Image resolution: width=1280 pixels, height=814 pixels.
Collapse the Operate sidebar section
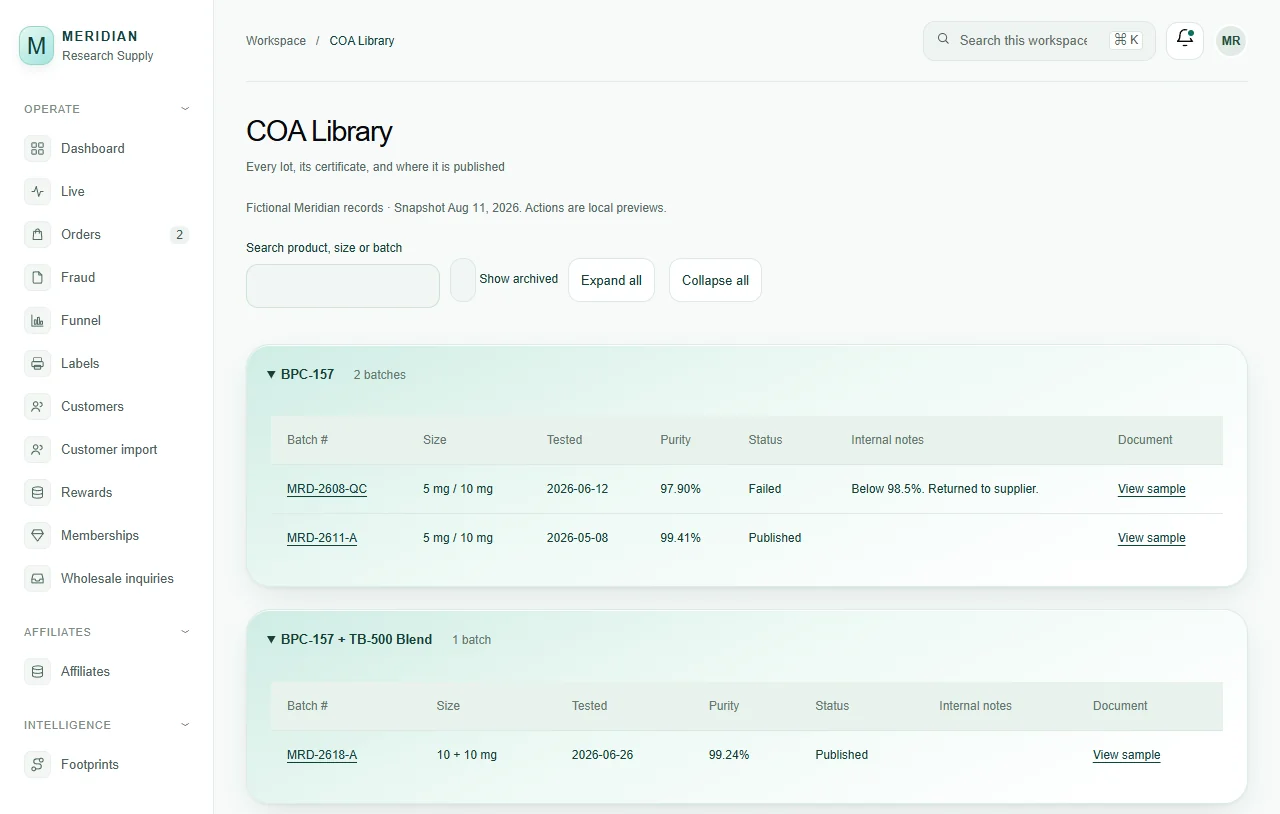point(185,109)
